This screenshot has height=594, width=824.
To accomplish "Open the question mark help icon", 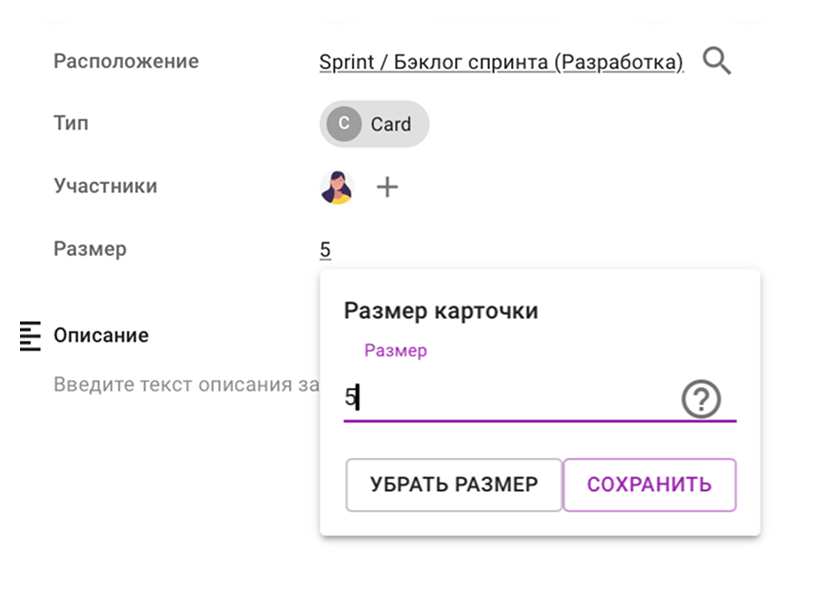I will tap(701, 399).
